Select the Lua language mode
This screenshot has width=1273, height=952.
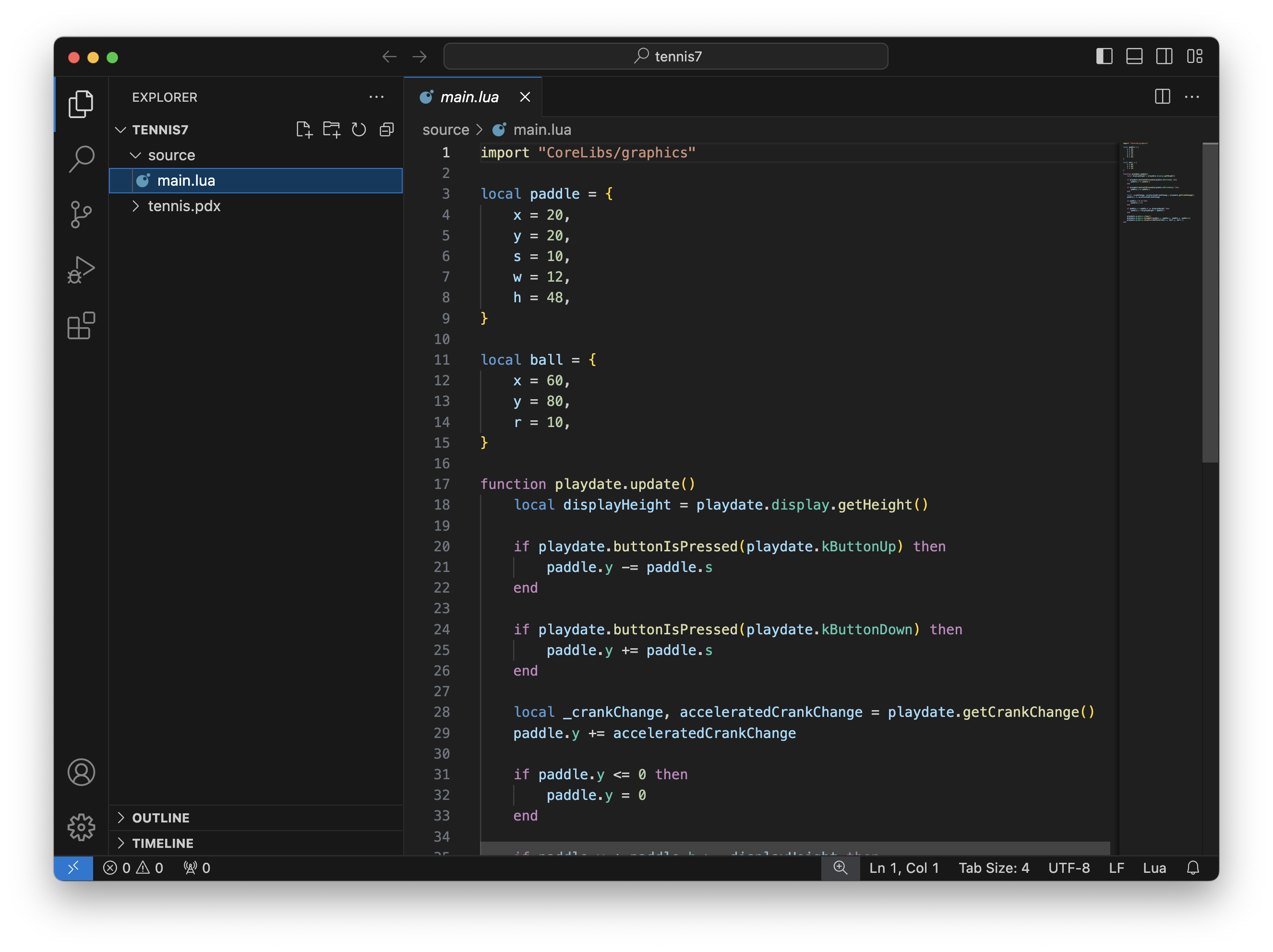[x=1154, y=868]
